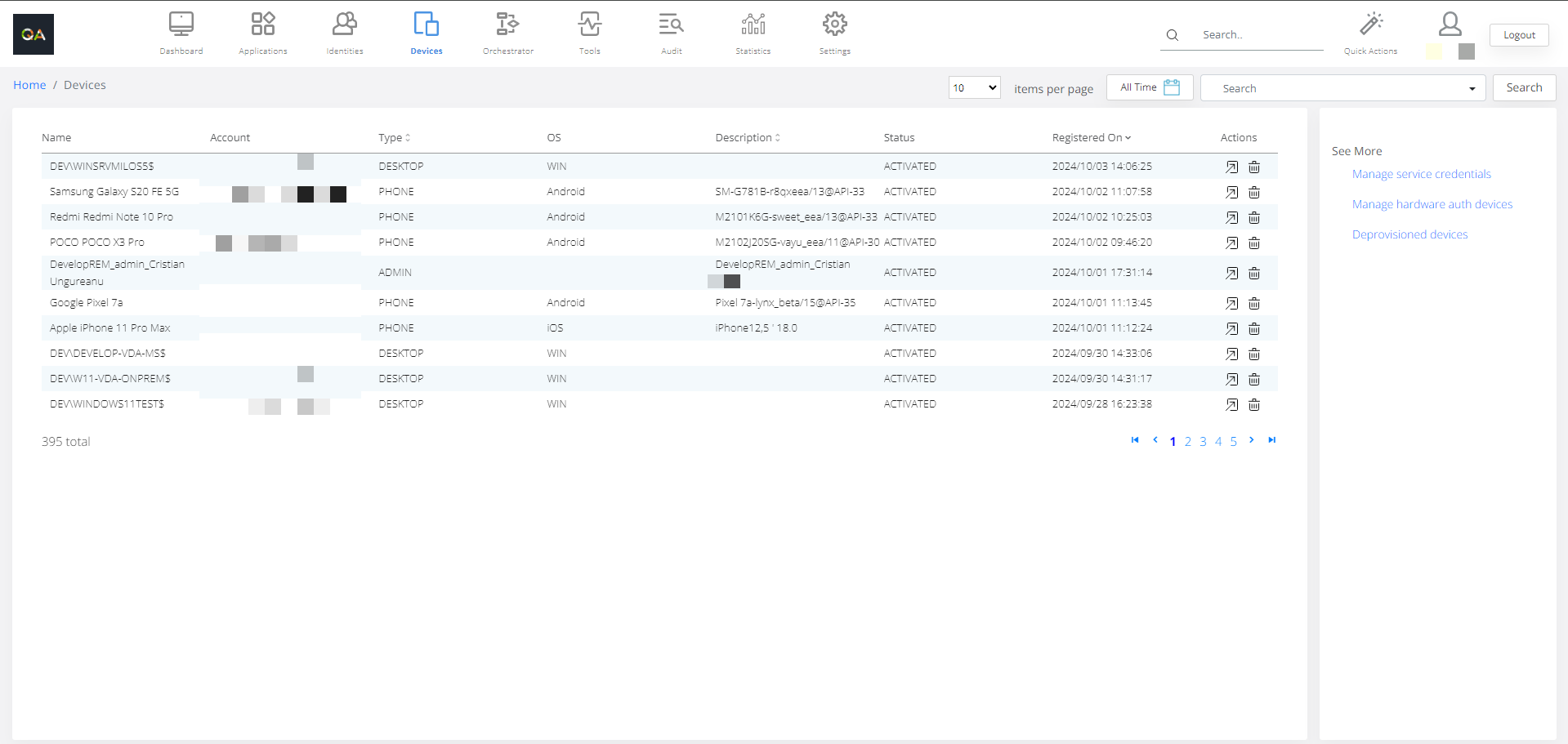Open Manage service credentials link
Screen dimensions: 1568x744
point(1421,174)
